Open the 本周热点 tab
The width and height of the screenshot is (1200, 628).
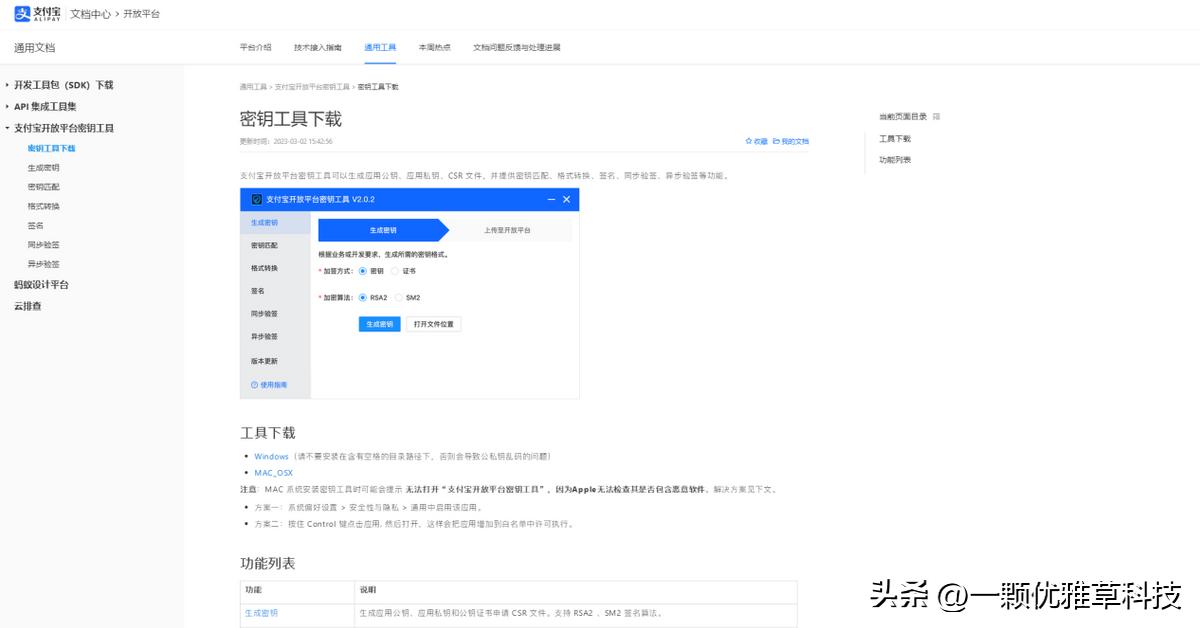point(434,46)
